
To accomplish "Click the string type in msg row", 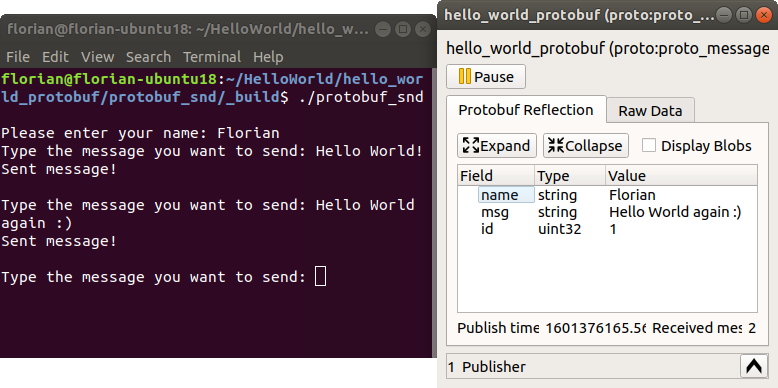I will coord(557,212).
